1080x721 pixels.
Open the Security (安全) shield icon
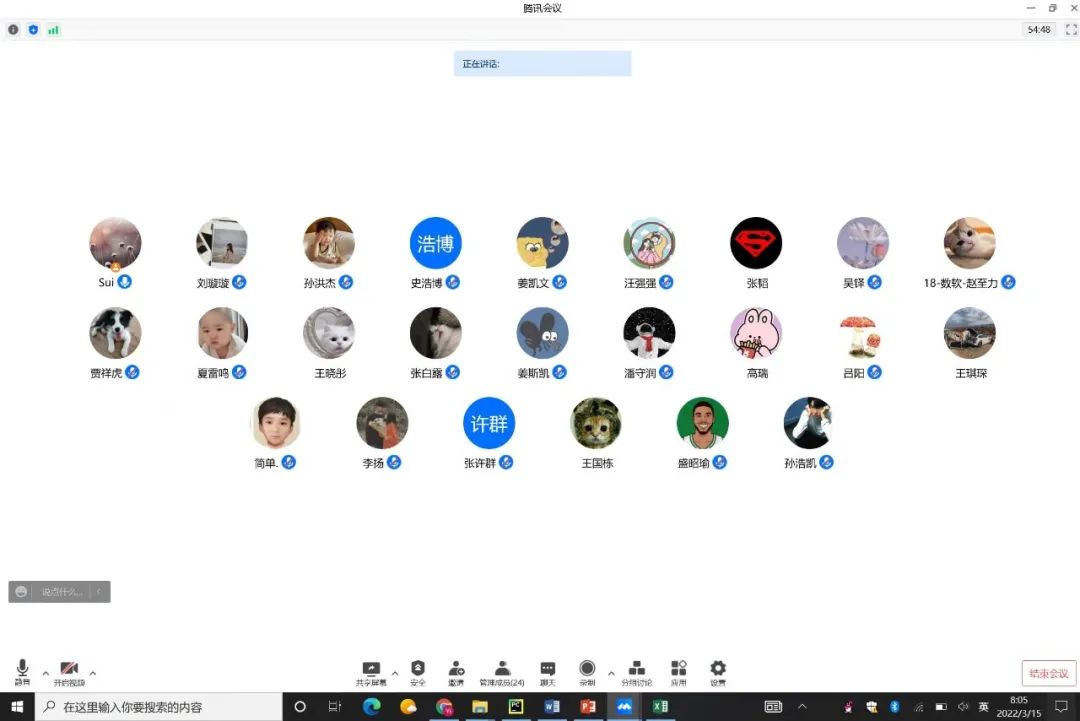click(x=418, y=669)
